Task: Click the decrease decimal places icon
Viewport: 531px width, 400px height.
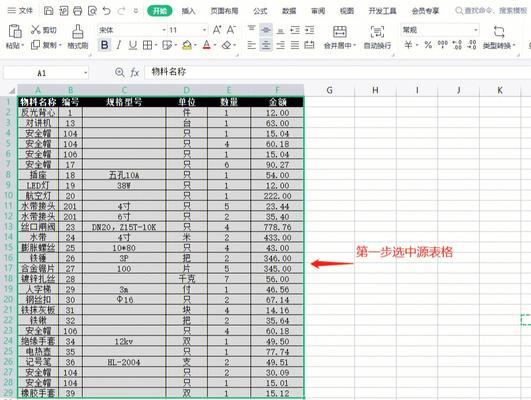Action: [472, 45]
